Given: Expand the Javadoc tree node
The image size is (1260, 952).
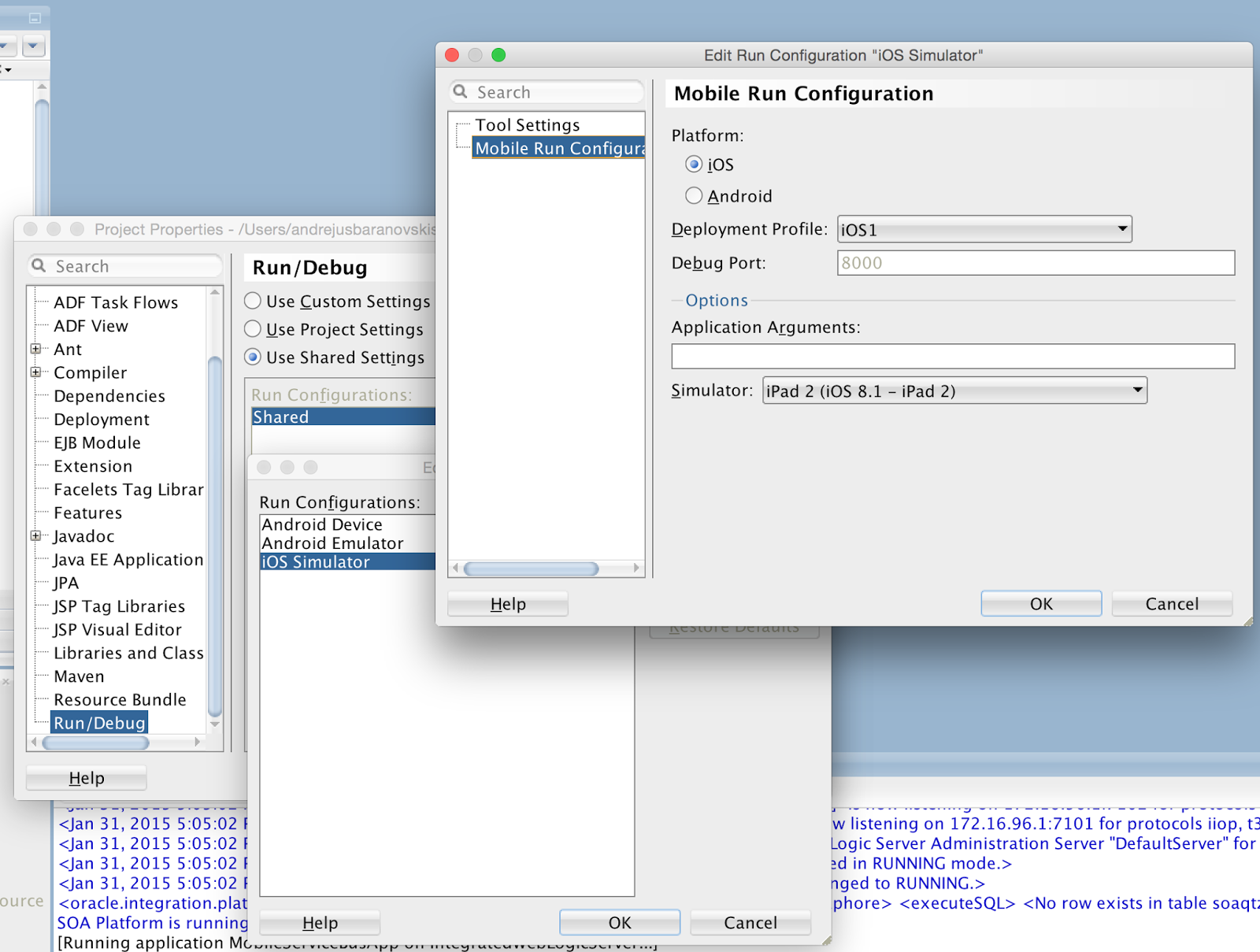Looking at the screenshot, I should (35, 536).
